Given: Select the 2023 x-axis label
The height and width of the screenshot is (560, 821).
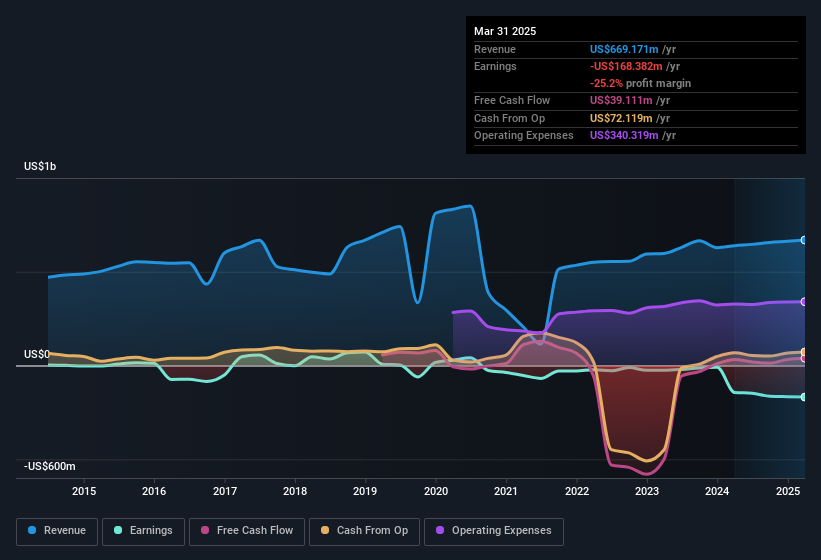Looking at the screenshot, I should point(647,491).
